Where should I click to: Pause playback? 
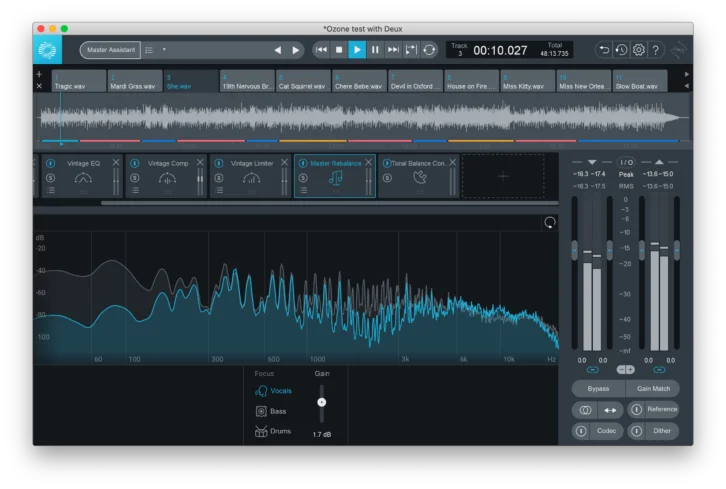(x=375, y=50)
